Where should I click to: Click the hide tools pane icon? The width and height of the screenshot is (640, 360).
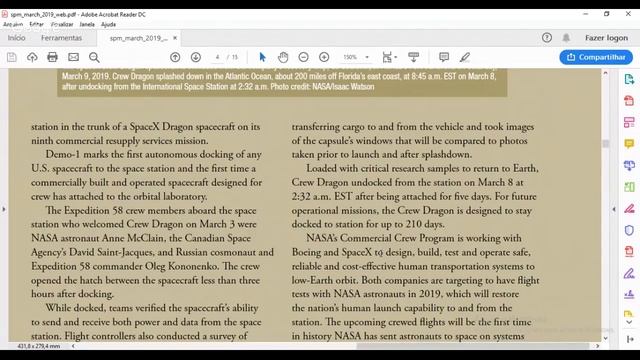(x=630, y=339)
